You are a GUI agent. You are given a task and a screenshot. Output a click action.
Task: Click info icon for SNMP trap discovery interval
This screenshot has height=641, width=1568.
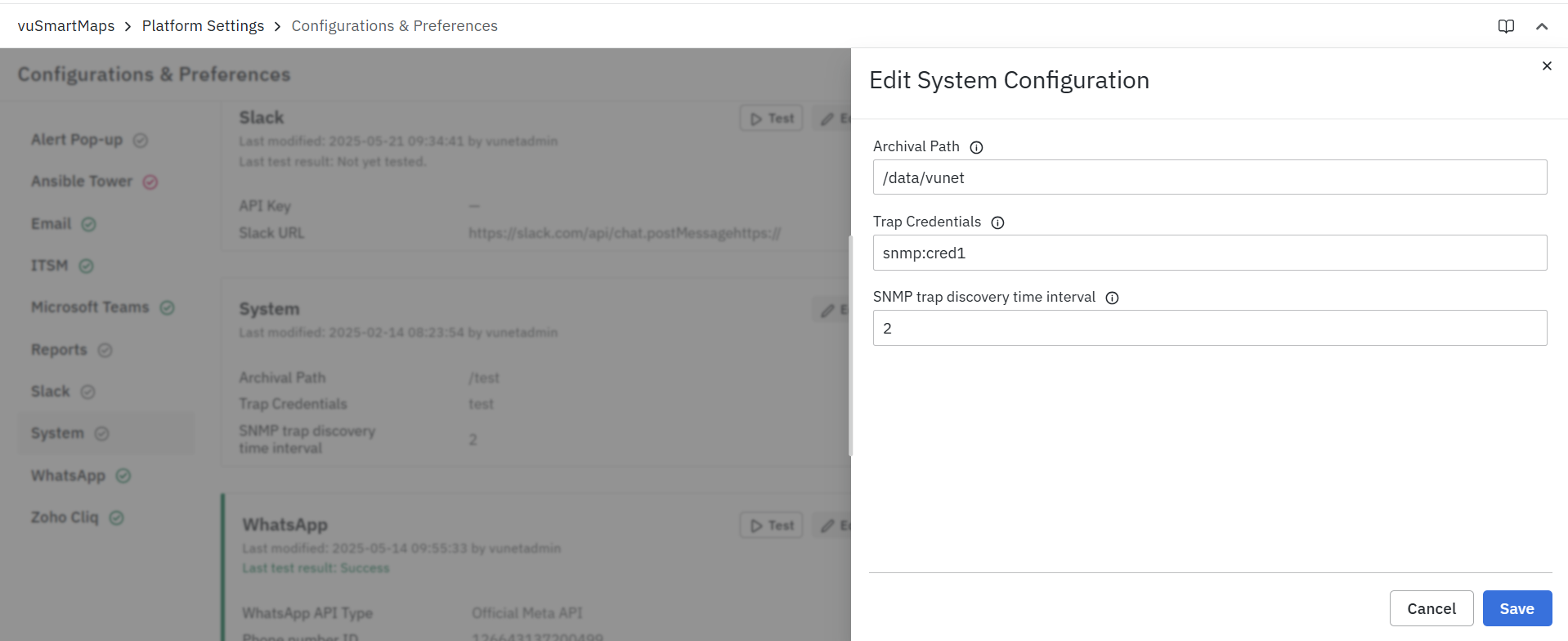(1112, 298)
